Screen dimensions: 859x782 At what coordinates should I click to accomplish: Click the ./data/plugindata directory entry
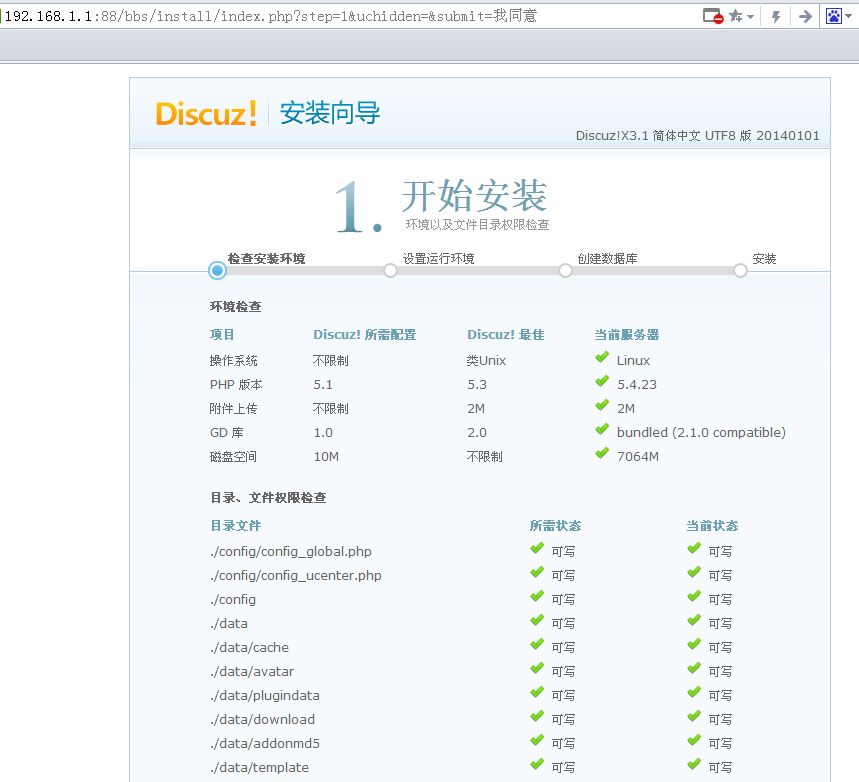click(265, 695)
